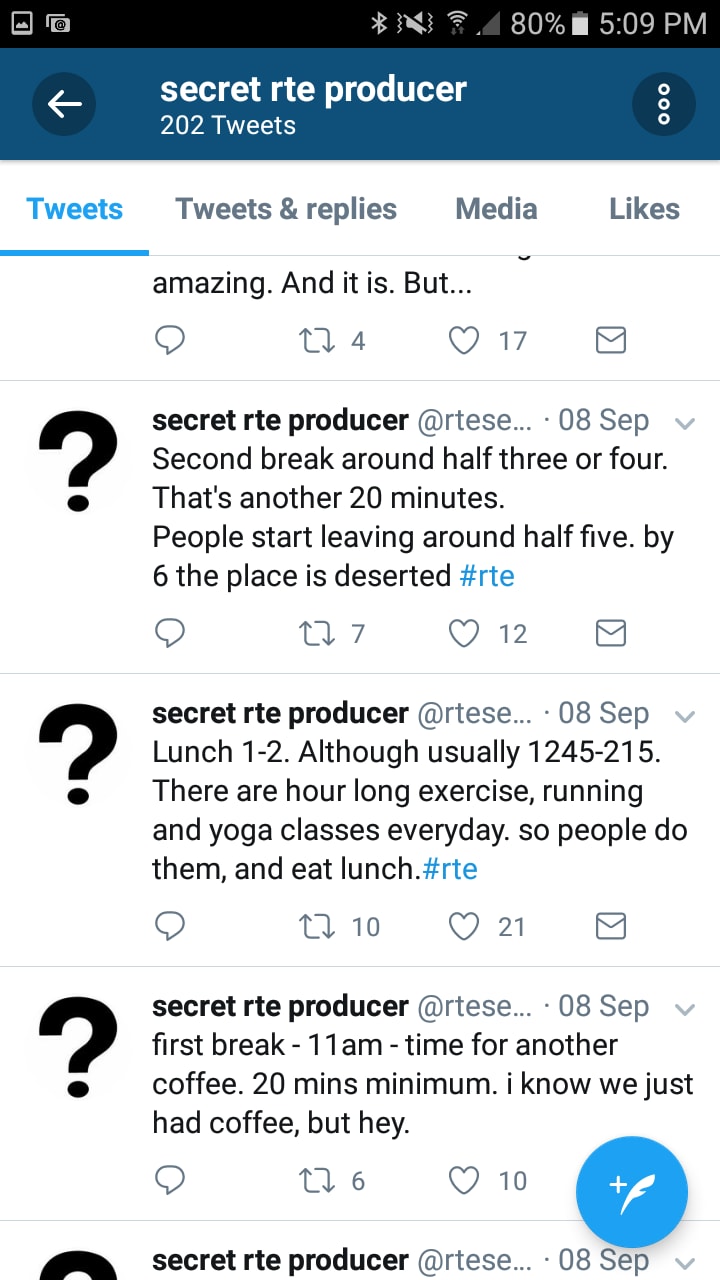Open the three-dot overflow menu
Screen dimensions: 720x1280
664,103
